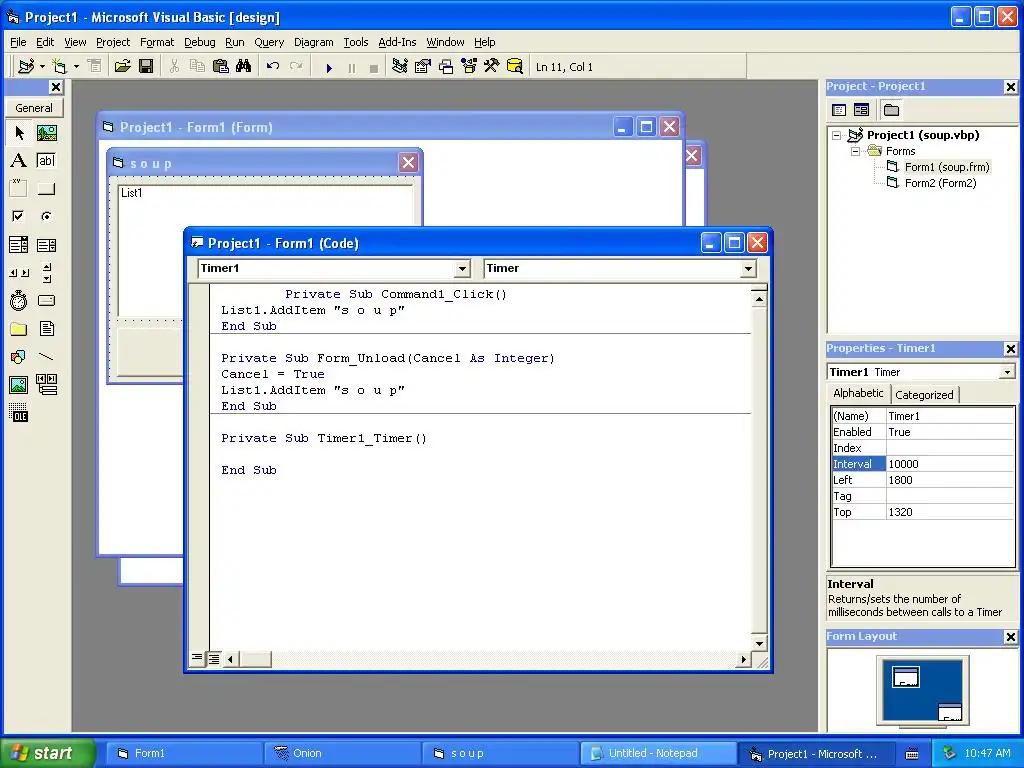Click the Windows start button
The image size is (1024, 768).
(x=47, y=753)
